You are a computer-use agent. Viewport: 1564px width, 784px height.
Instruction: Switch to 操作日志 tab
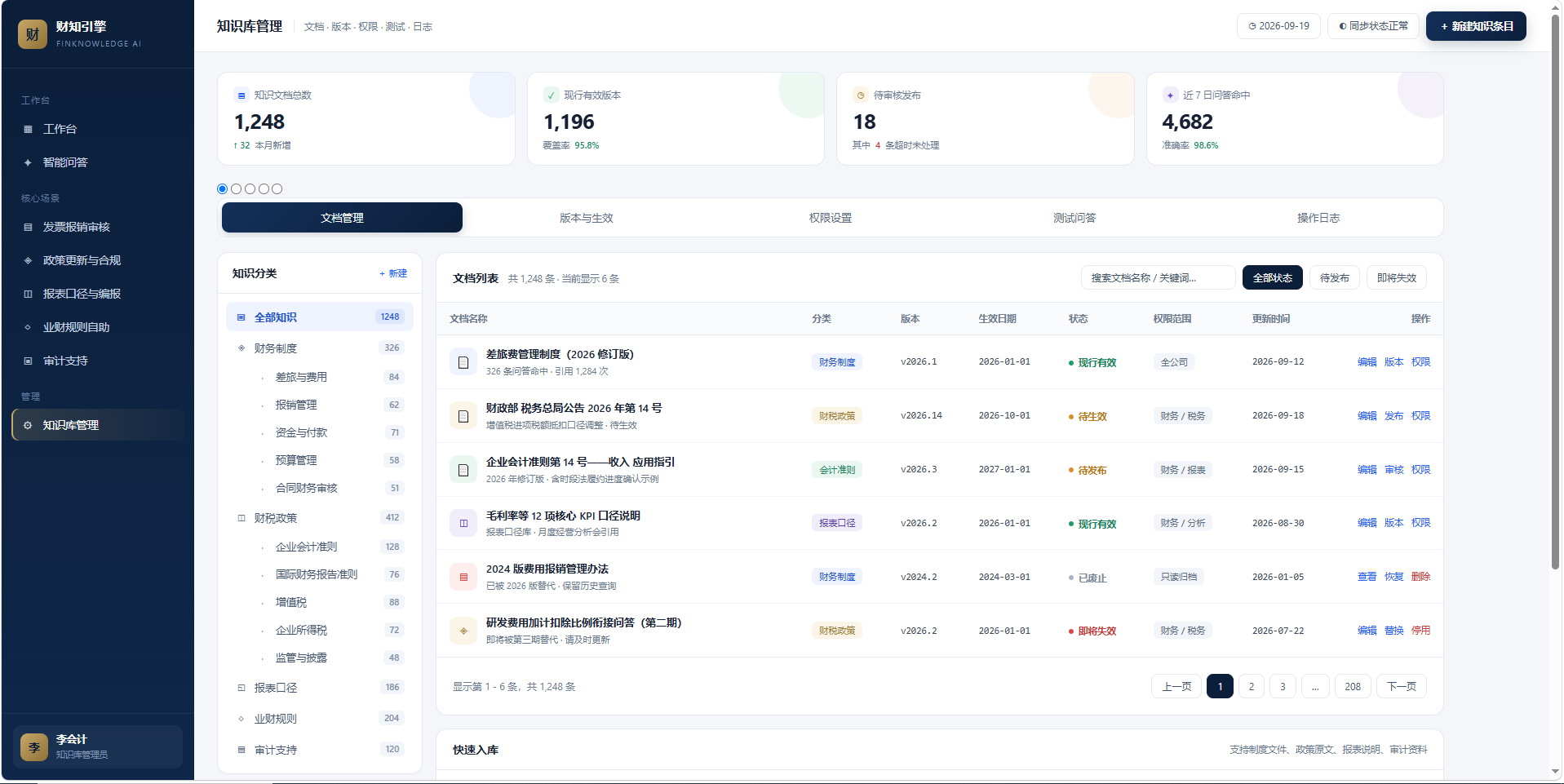[x=1318, y=218]
